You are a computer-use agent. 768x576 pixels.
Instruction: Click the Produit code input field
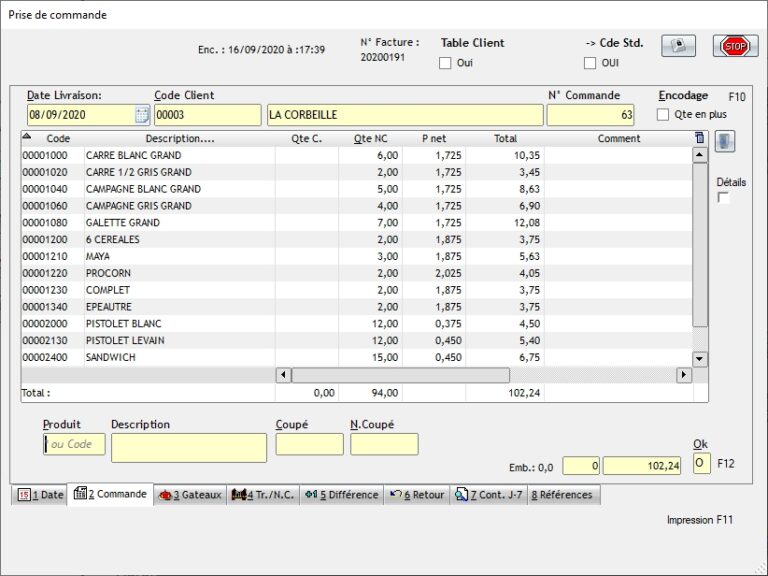pos(74,444)
